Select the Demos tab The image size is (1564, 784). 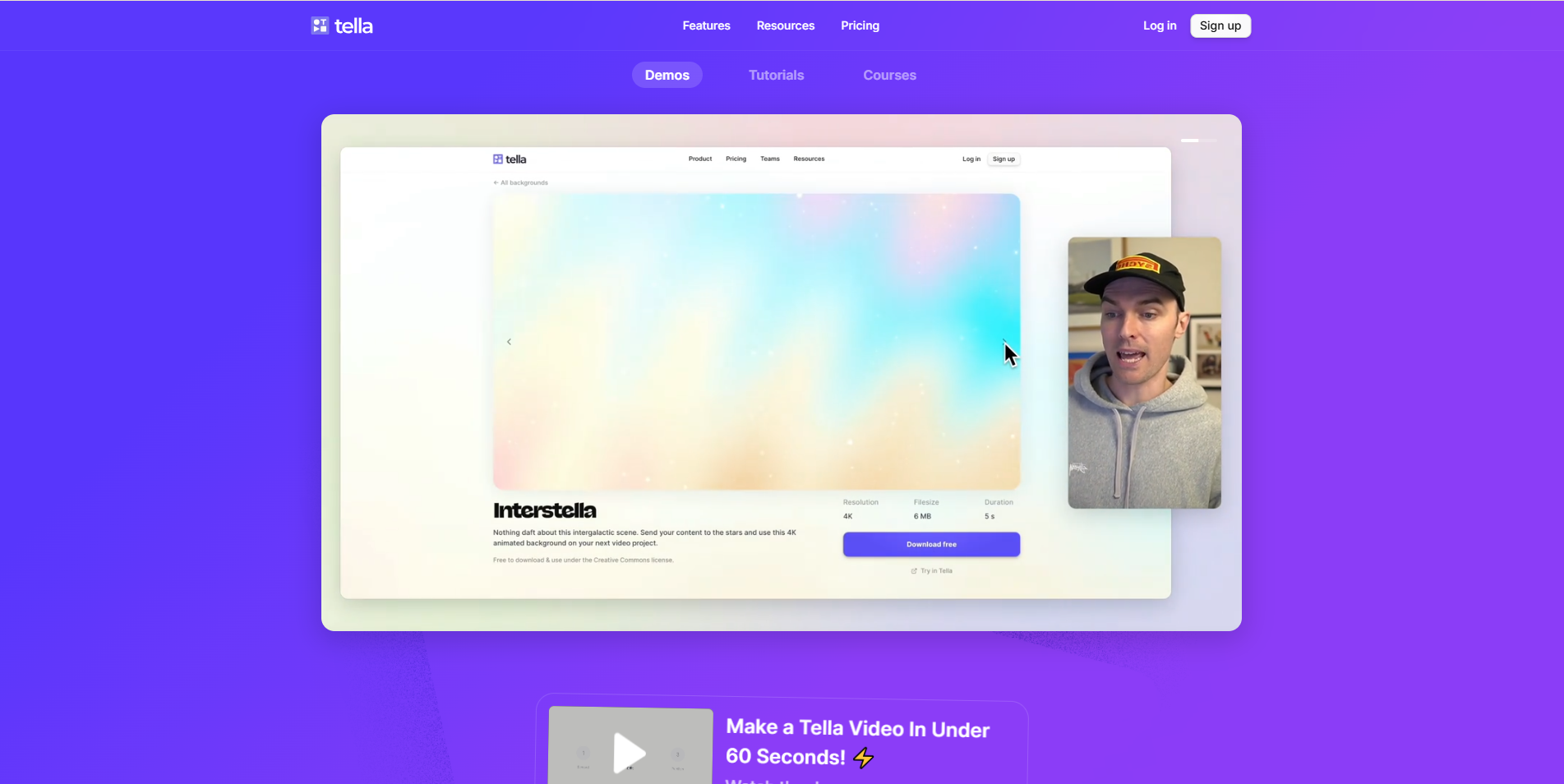click(x=667, y=75)
